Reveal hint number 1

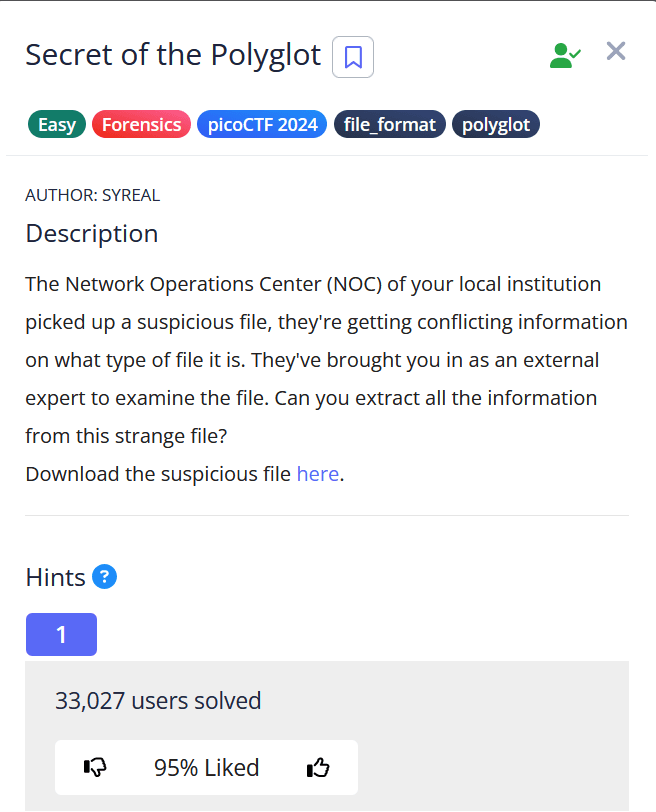pyautogui.click(x=61, y=635)
